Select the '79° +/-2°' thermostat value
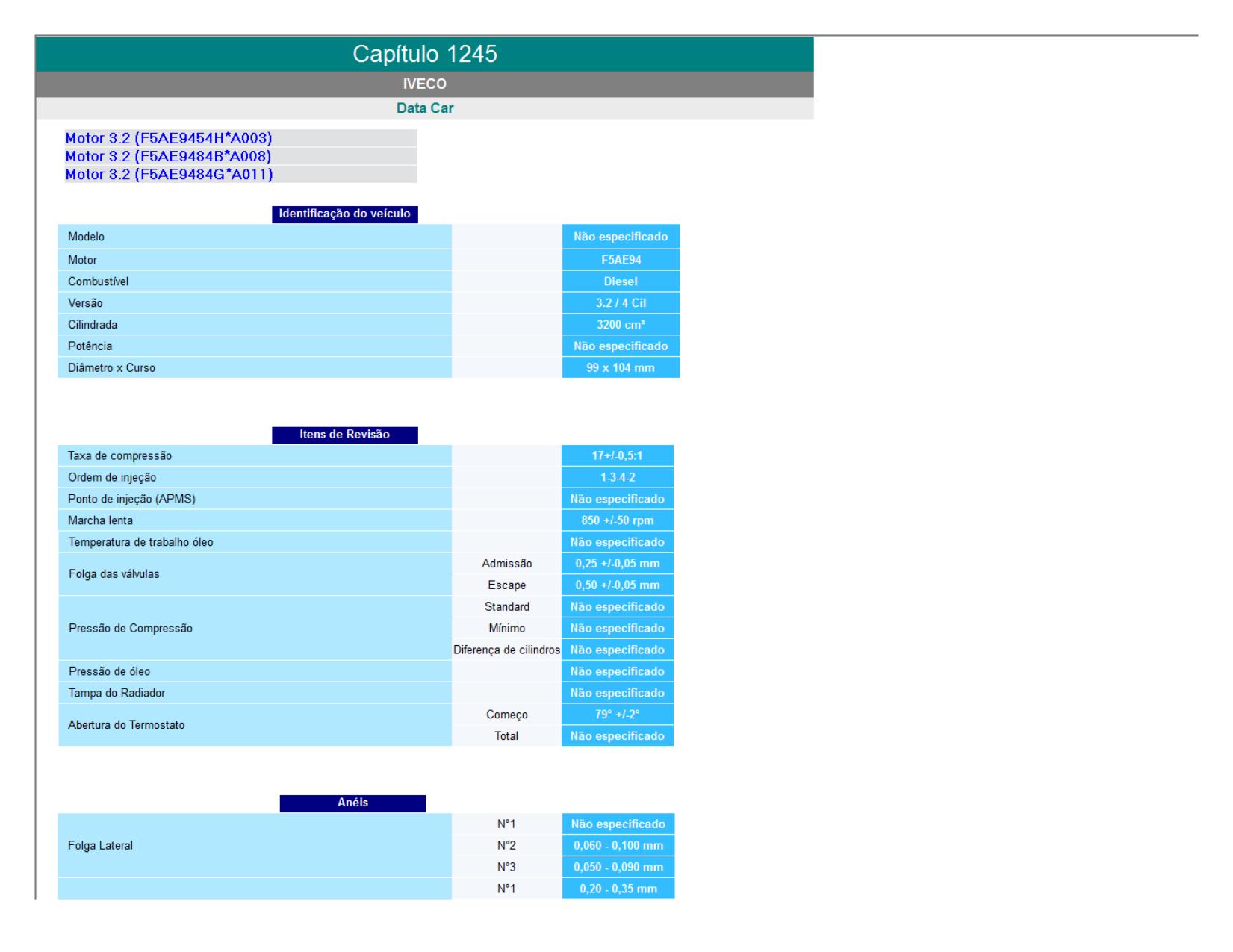Screen dimensions: 1233x952 [x=618, y=715]
